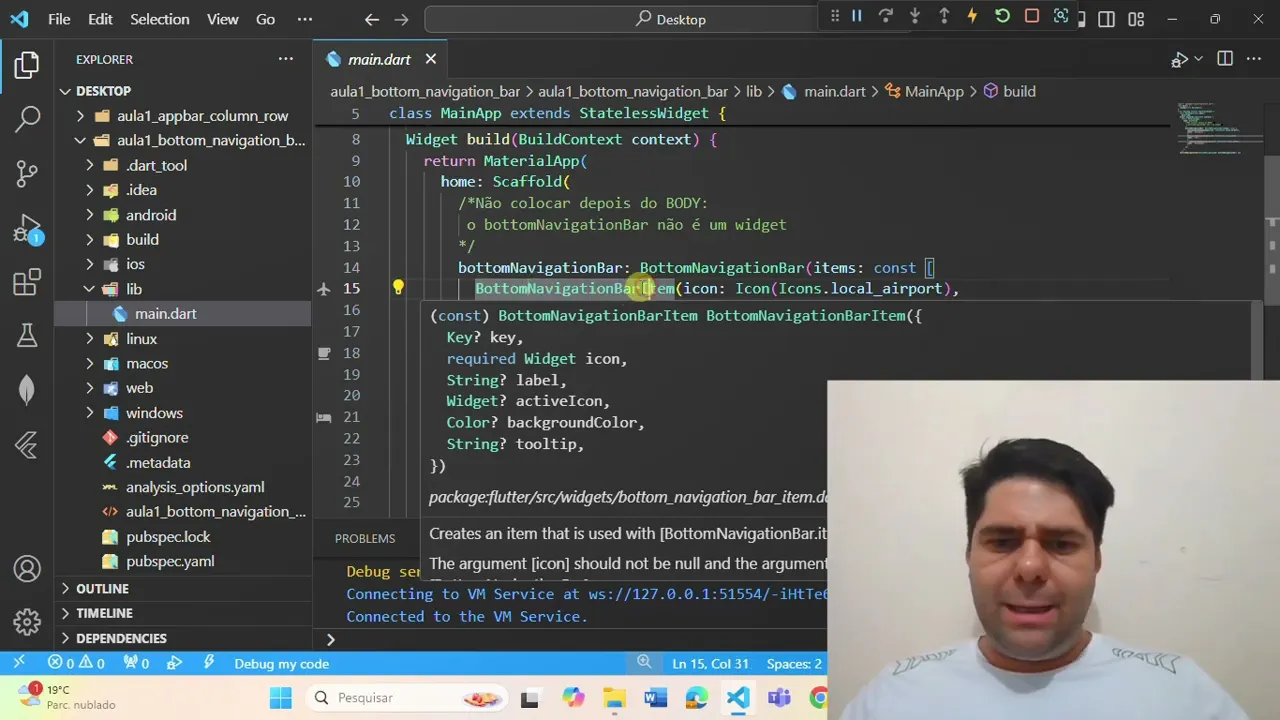Pause the debug session
Image resolution: width=1280 pixels, height=720 pixels.
pyautogui.click(x=856, y=16)
